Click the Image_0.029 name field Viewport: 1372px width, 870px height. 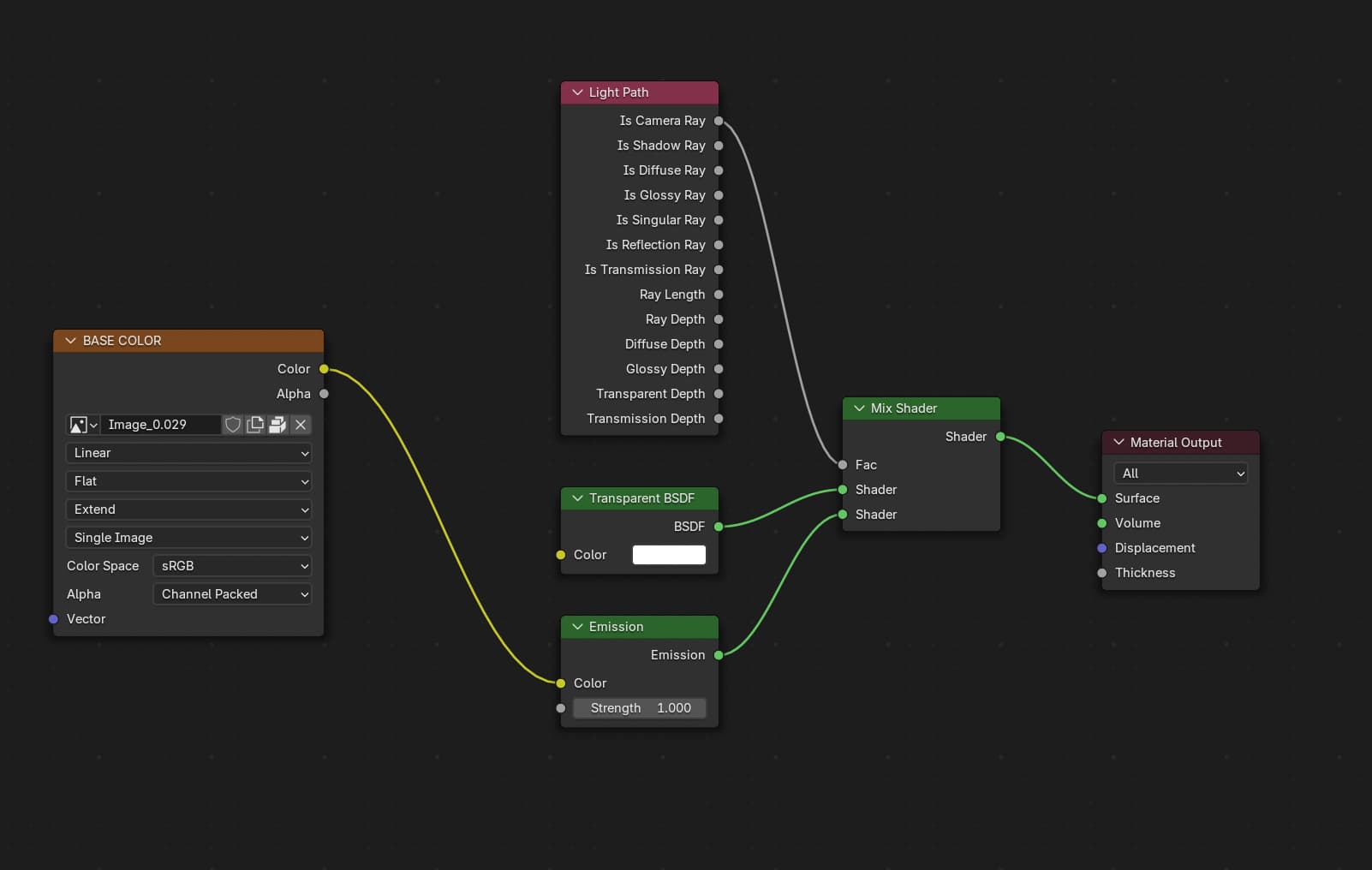[161, 425]
